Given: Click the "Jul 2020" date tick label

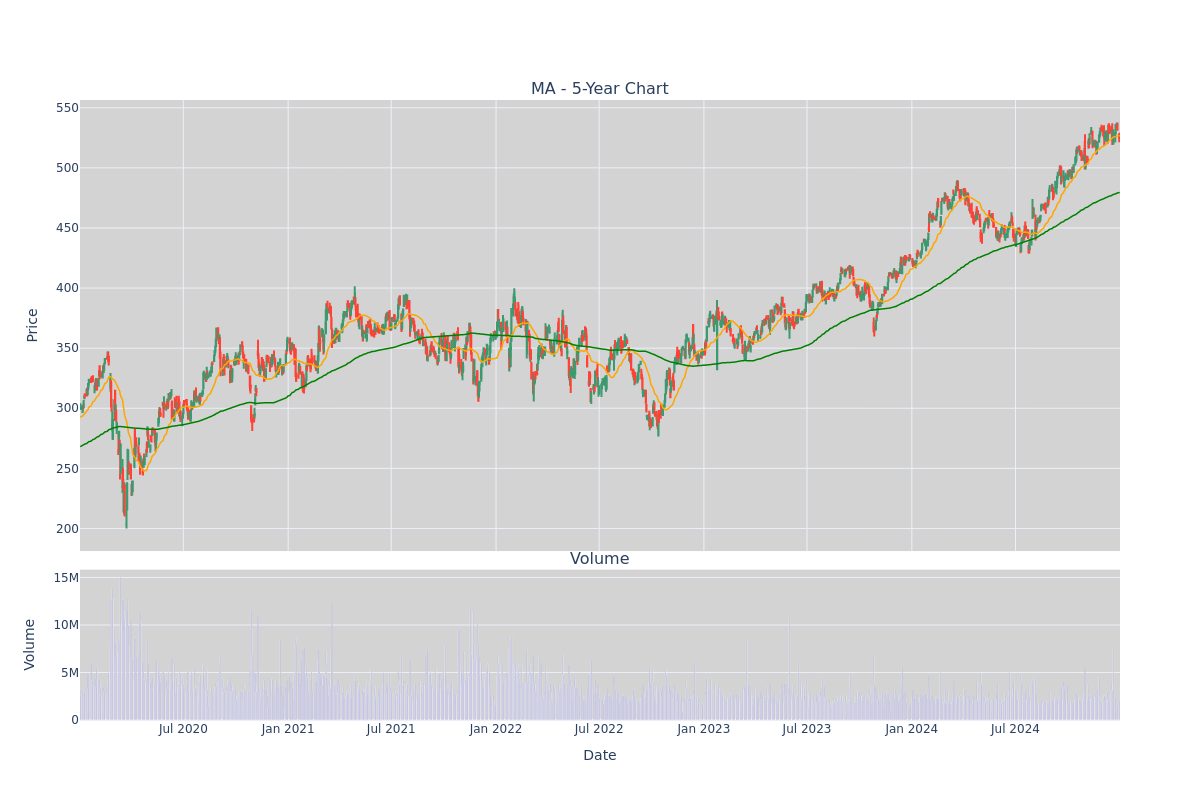Looking at the screenshot, I should (183, 729).
